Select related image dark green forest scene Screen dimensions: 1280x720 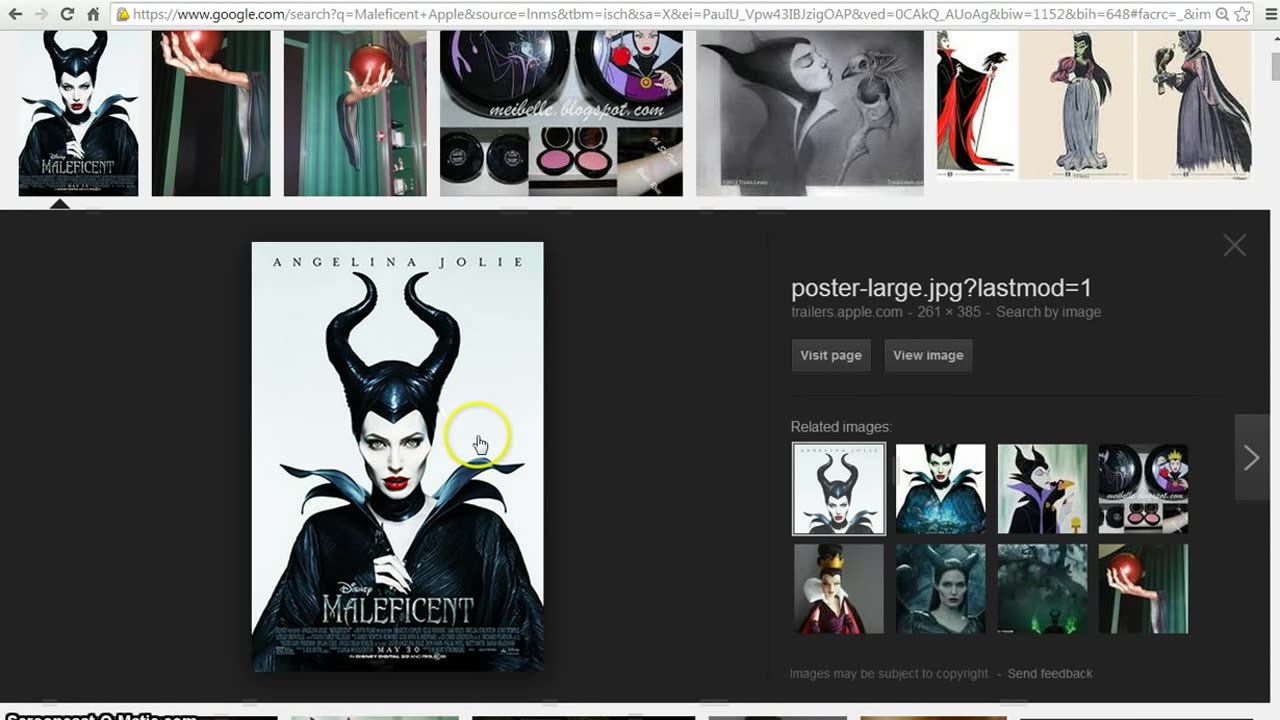coord(1042,589)
